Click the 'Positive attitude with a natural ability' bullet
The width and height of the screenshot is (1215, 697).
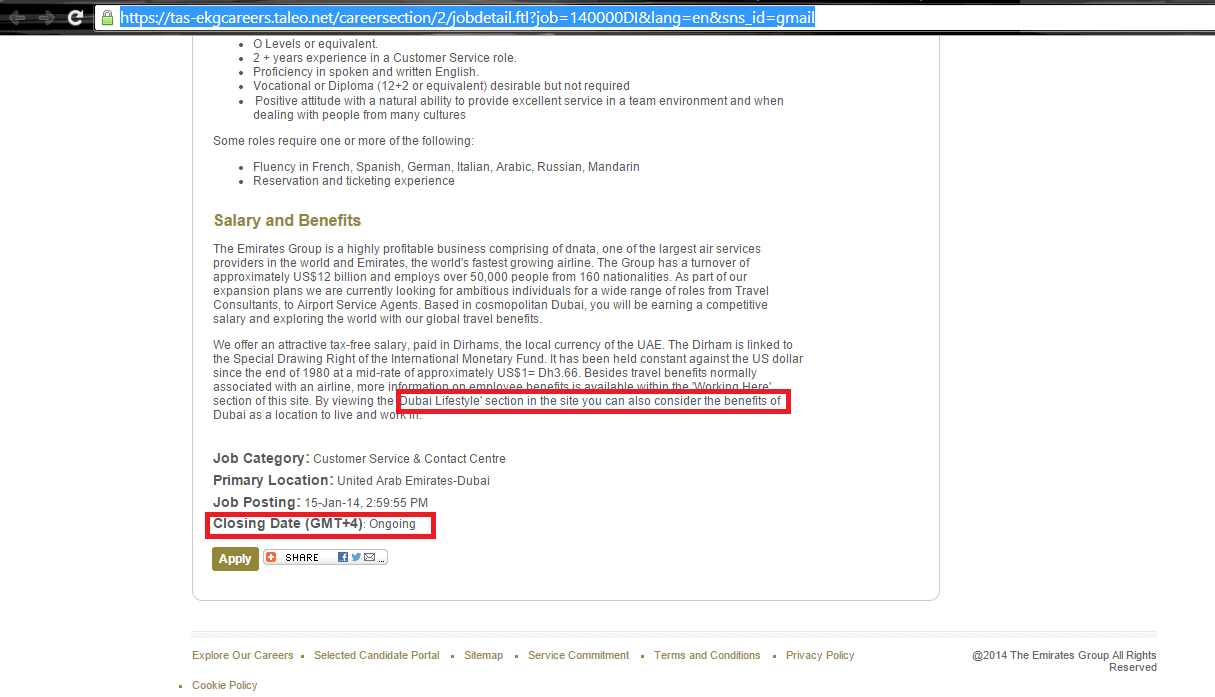[518, 108]
